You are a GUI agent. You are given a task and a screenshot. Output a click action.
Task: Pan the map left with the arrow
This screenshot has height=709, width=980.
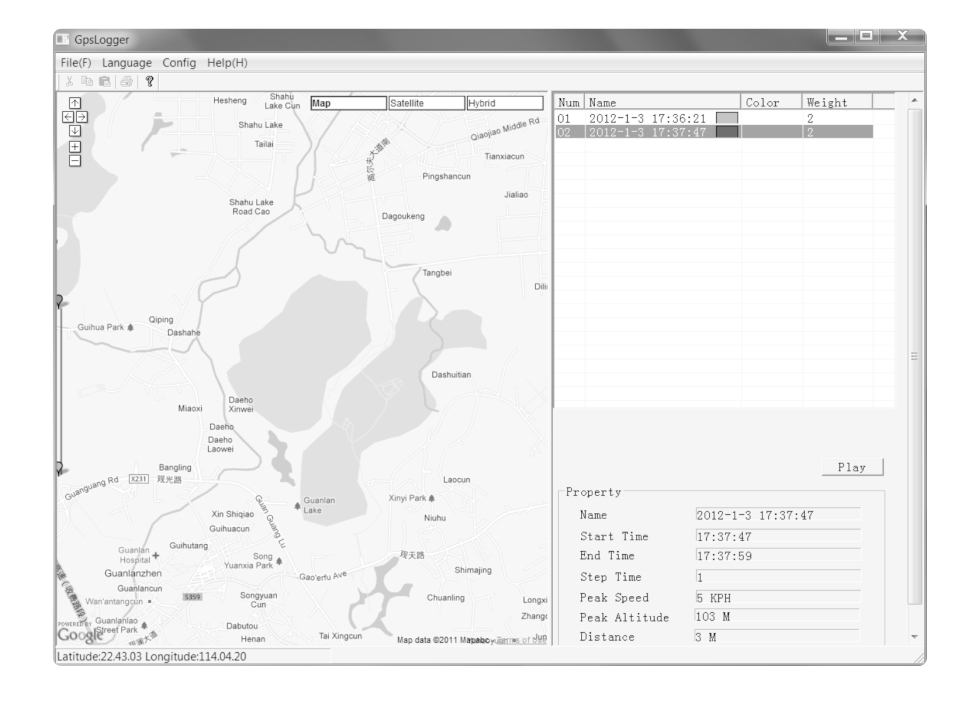pos(68,117)
